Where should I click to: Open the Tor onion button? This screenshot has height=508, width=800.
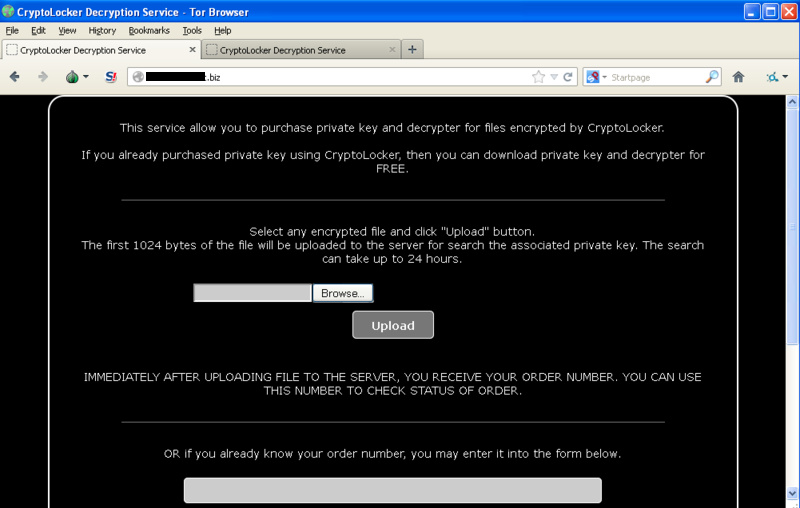click(72, 77)
